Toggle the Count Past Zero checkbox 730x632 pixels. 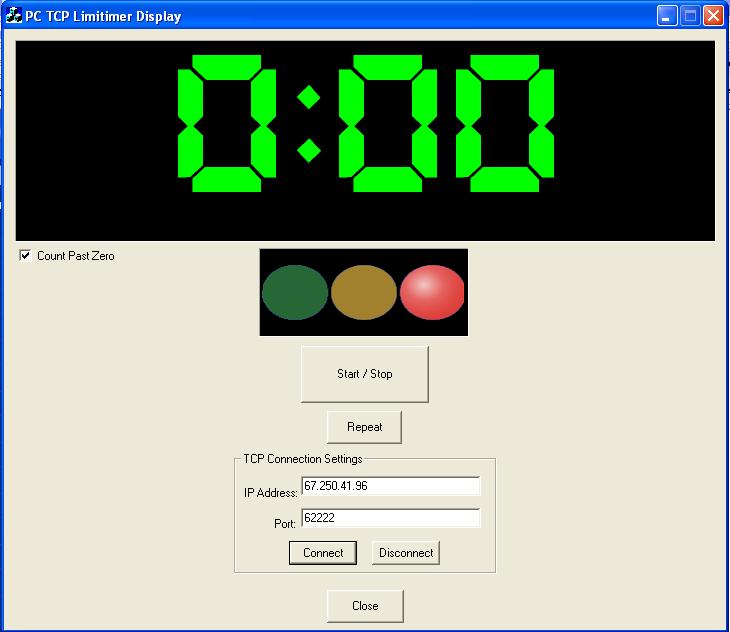point(26,256)
